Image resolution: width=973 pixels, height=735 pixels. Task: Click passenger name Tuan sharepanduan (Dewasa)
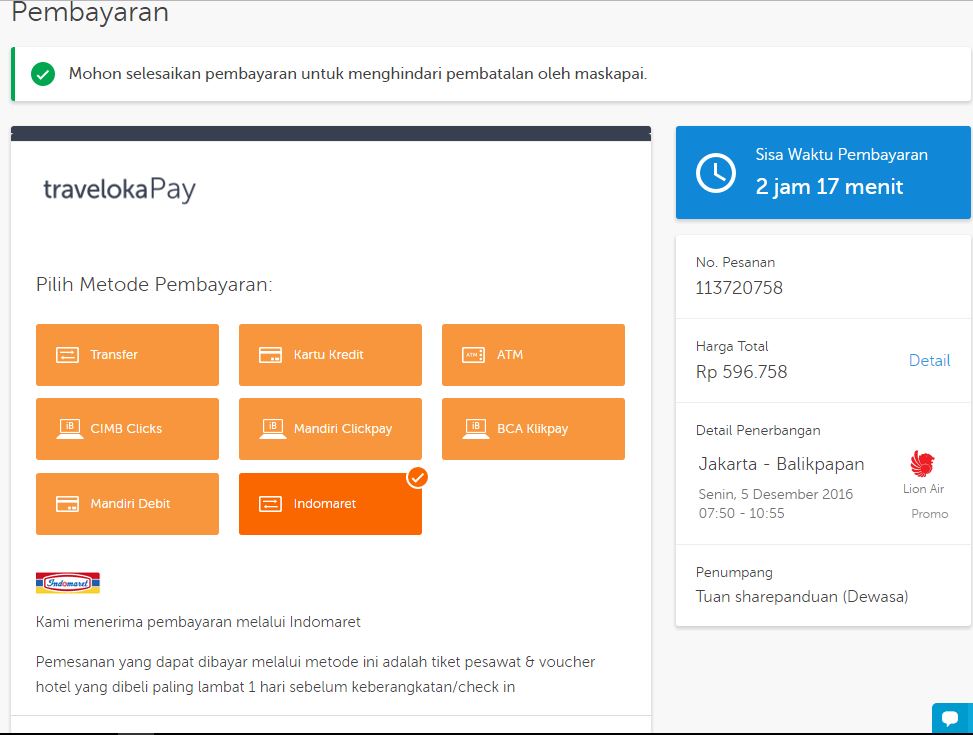click(802, 597)
